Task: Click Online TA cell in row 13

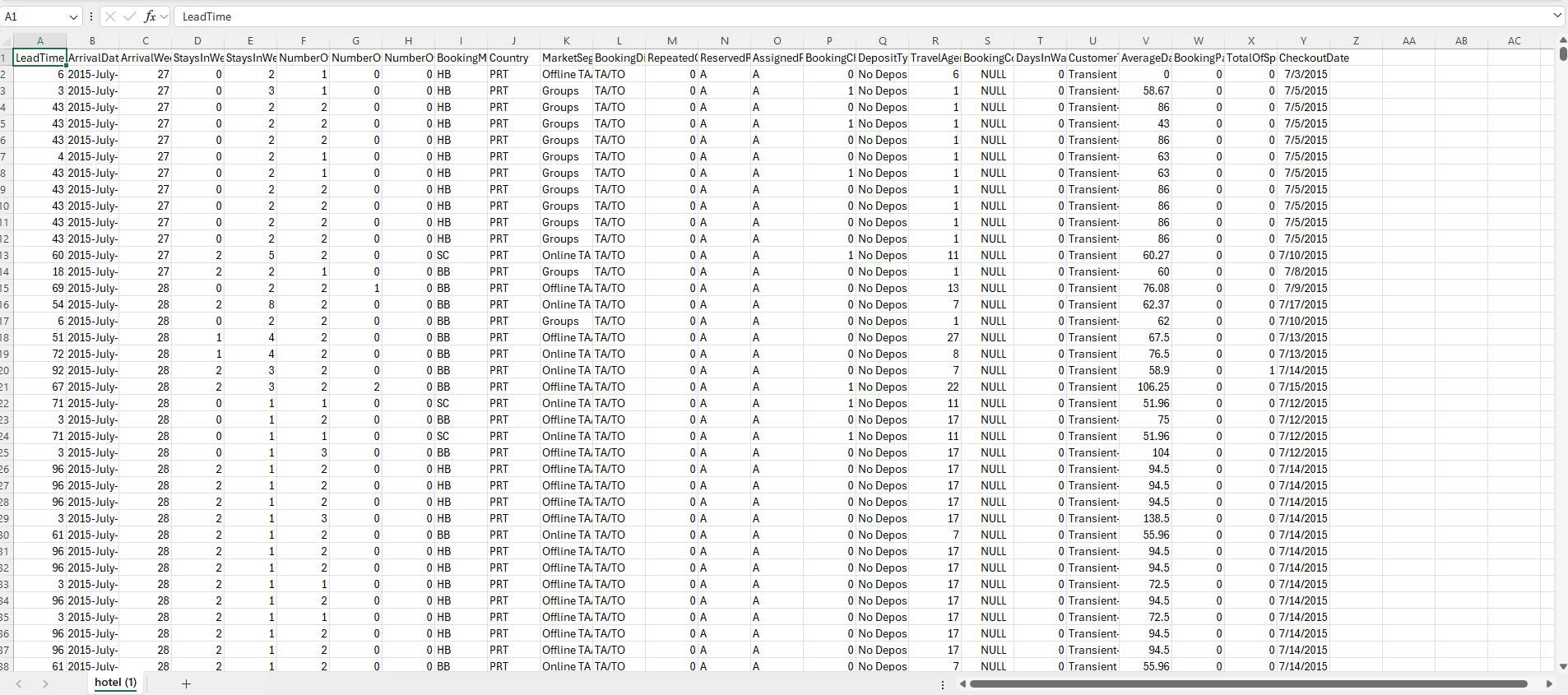Action: [x=566, y=255]
